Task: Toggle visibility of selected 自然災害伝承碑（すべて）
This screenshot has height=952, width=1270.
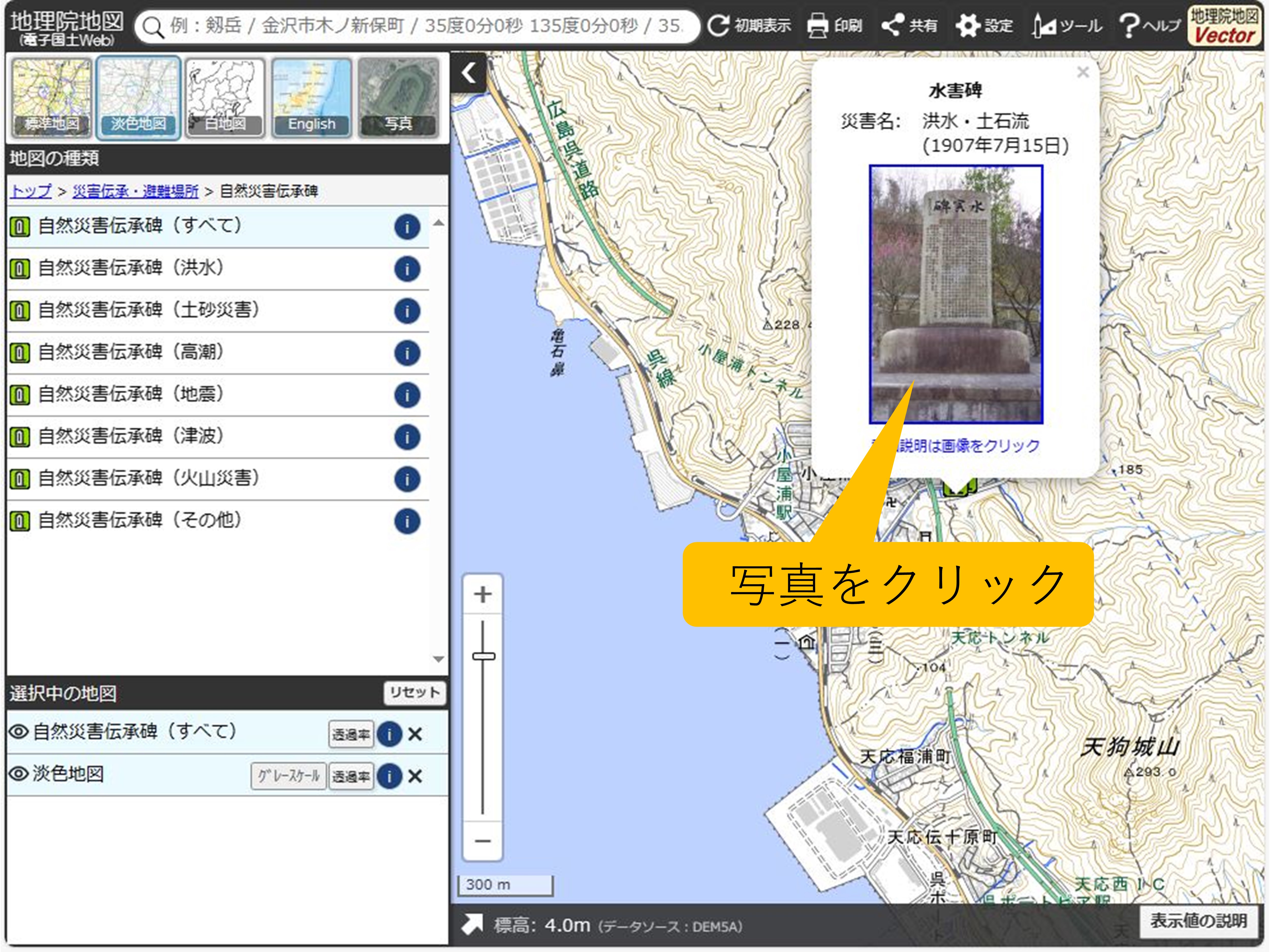Action: [x=19, y=732]
